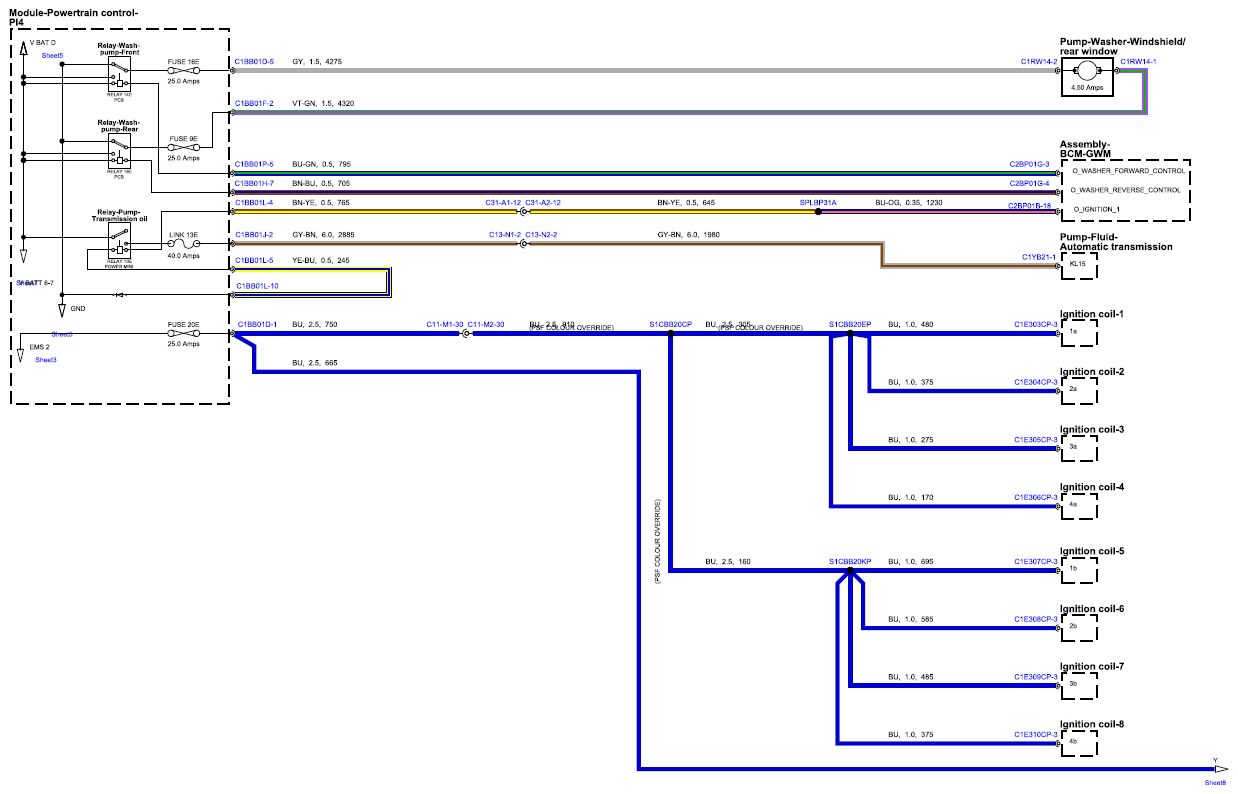Select connector label C1BB01F-2
This screenshot has width=1238, height=794.
coord(255,103)
